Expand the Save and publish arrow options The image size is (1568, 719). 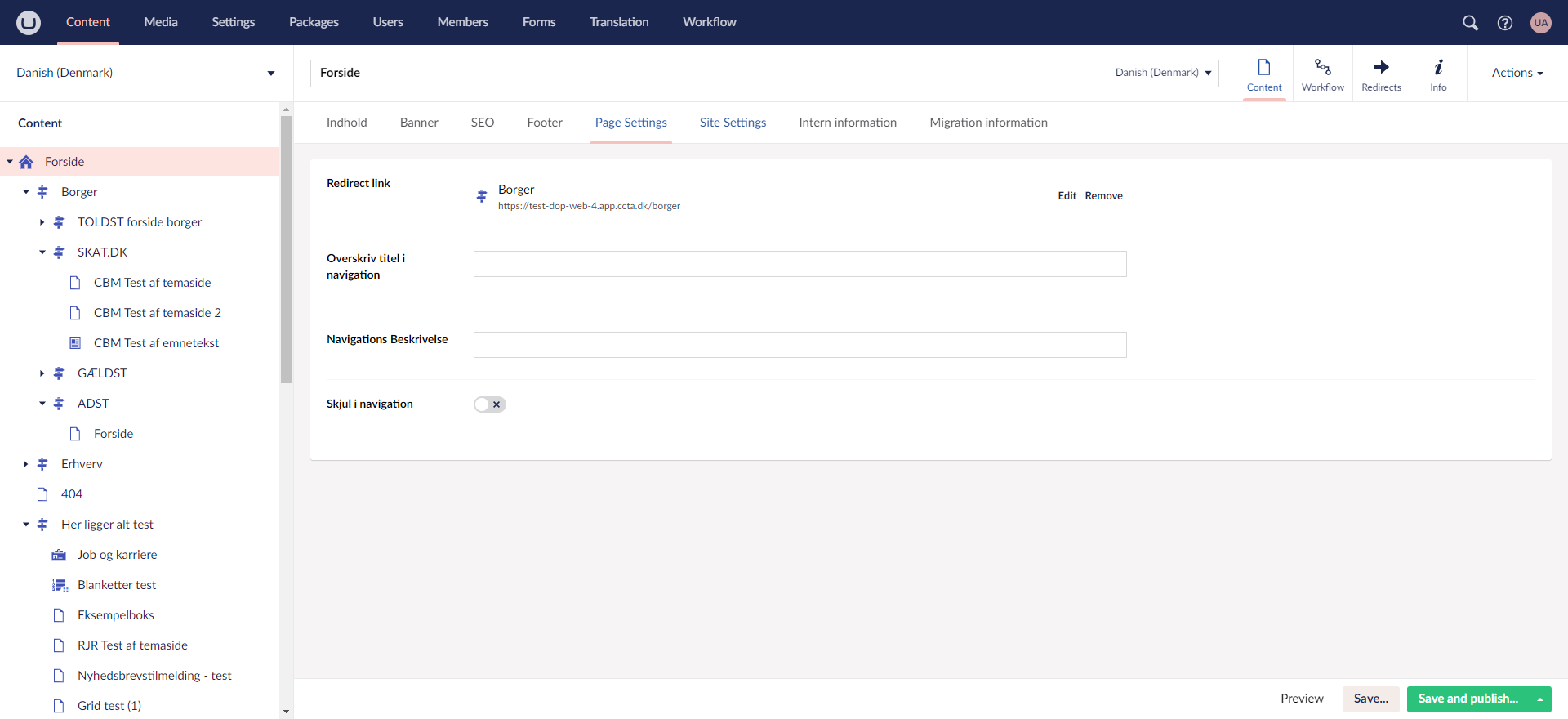[x=1540, y=699]
